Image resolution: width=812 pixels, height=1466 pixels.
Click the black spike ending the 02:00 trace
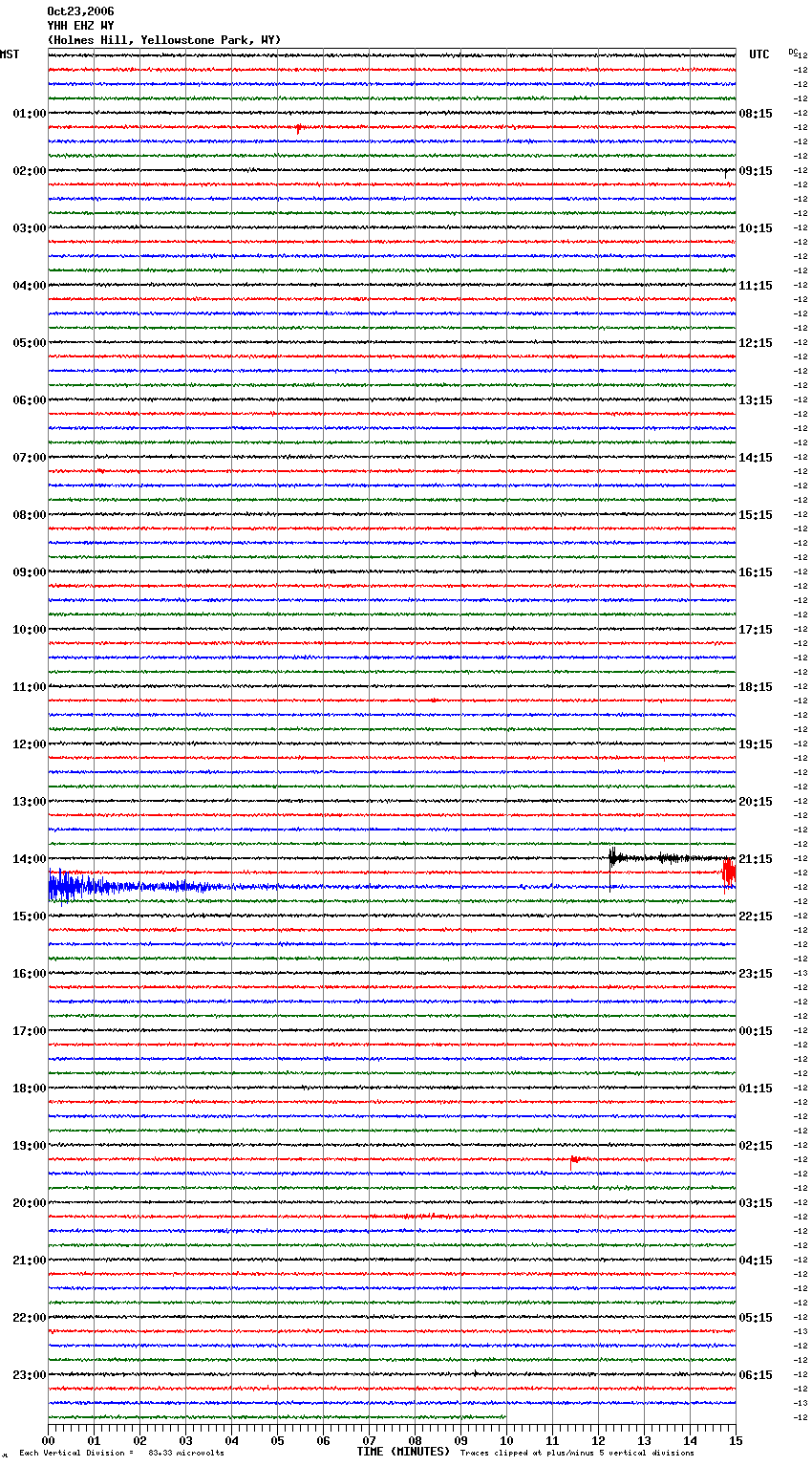coord(726,173)
